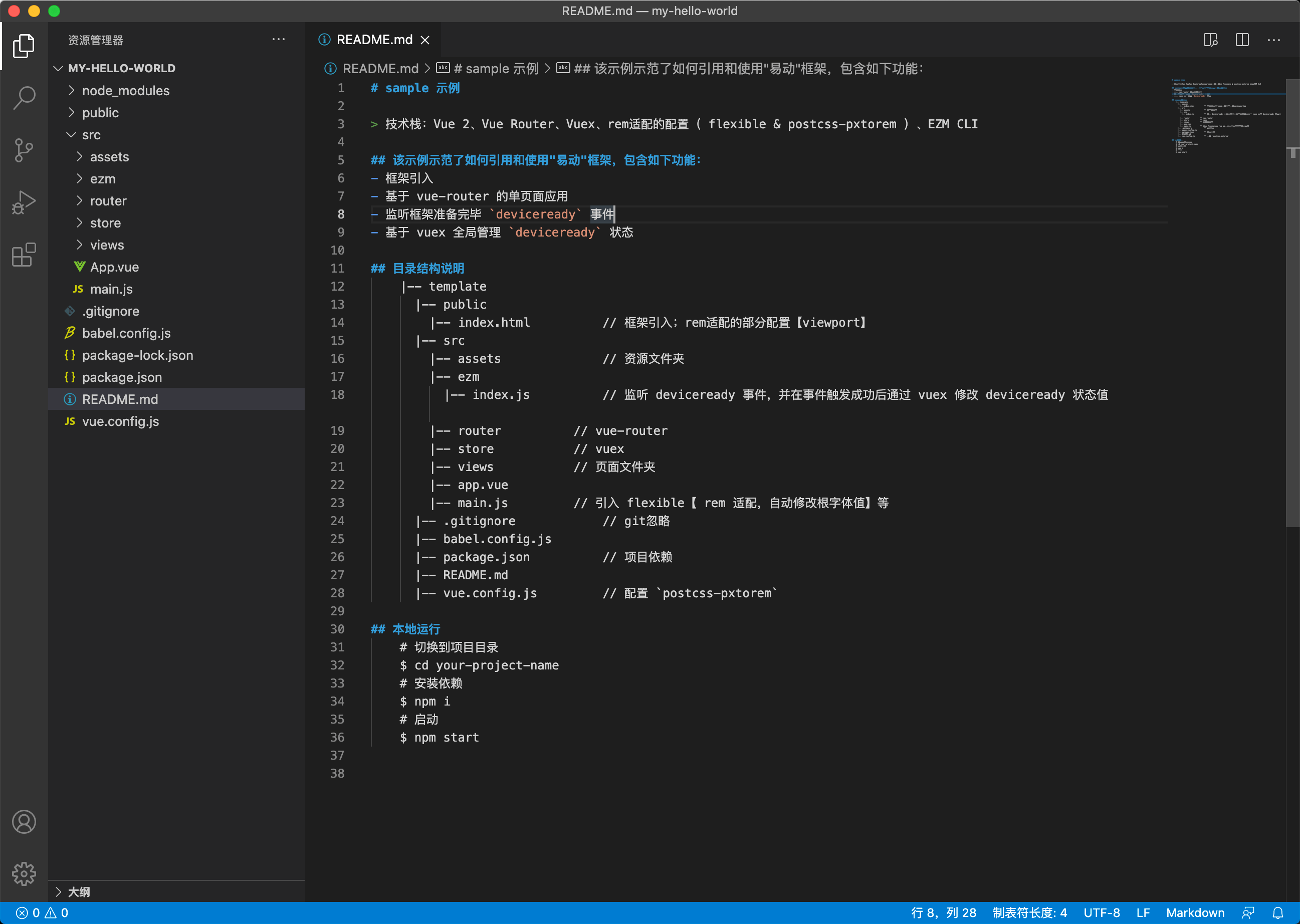Toggle the src folder visibility in Explorer
This screenshot has height=924, width=1300.
coord(92,134)
